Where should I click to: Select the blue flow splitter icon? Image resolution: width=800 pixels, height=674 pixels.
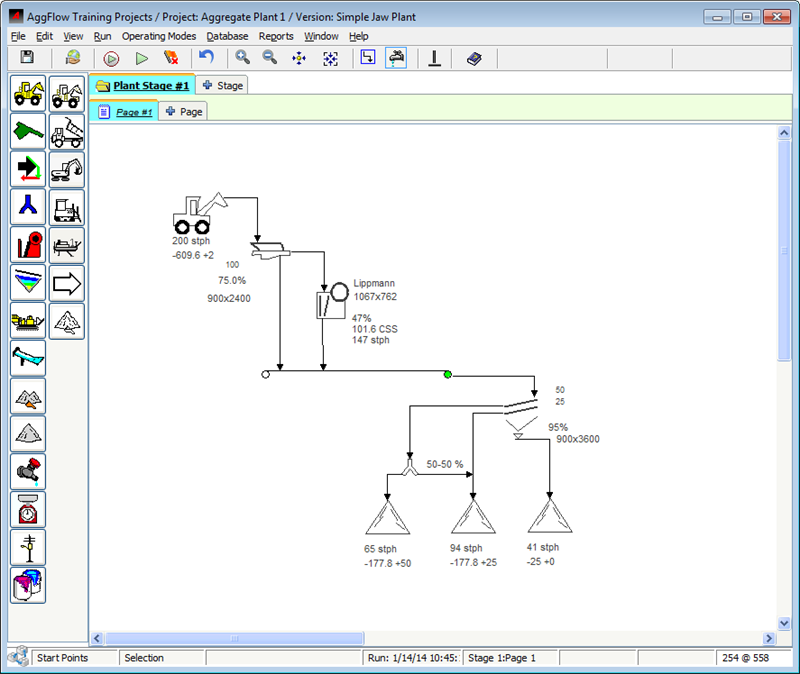(x=28, y=207)
